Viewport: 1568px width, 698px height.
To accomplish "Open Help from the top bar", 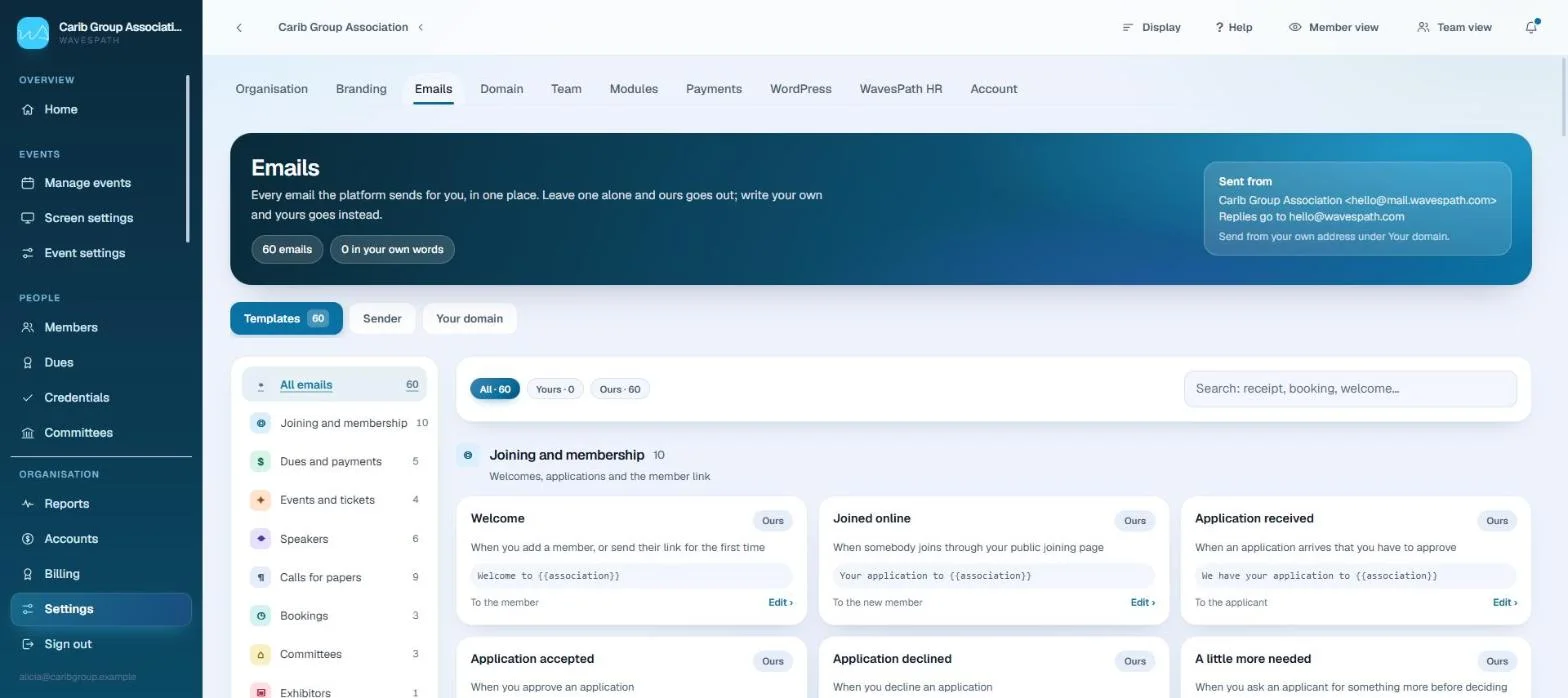I will click(1234, 27).
